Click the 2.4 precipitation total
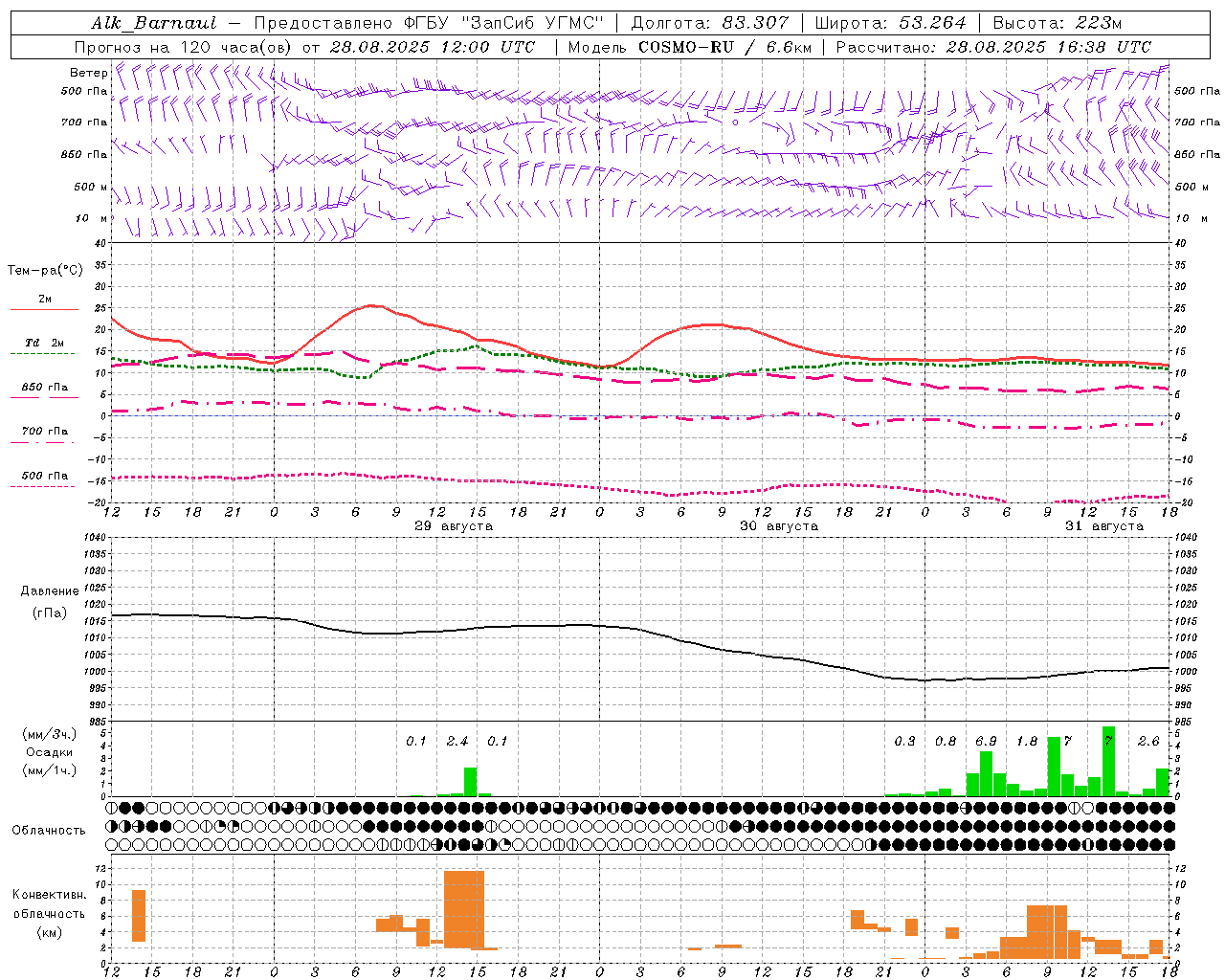 pyautogui.click(x=457, y=742)
